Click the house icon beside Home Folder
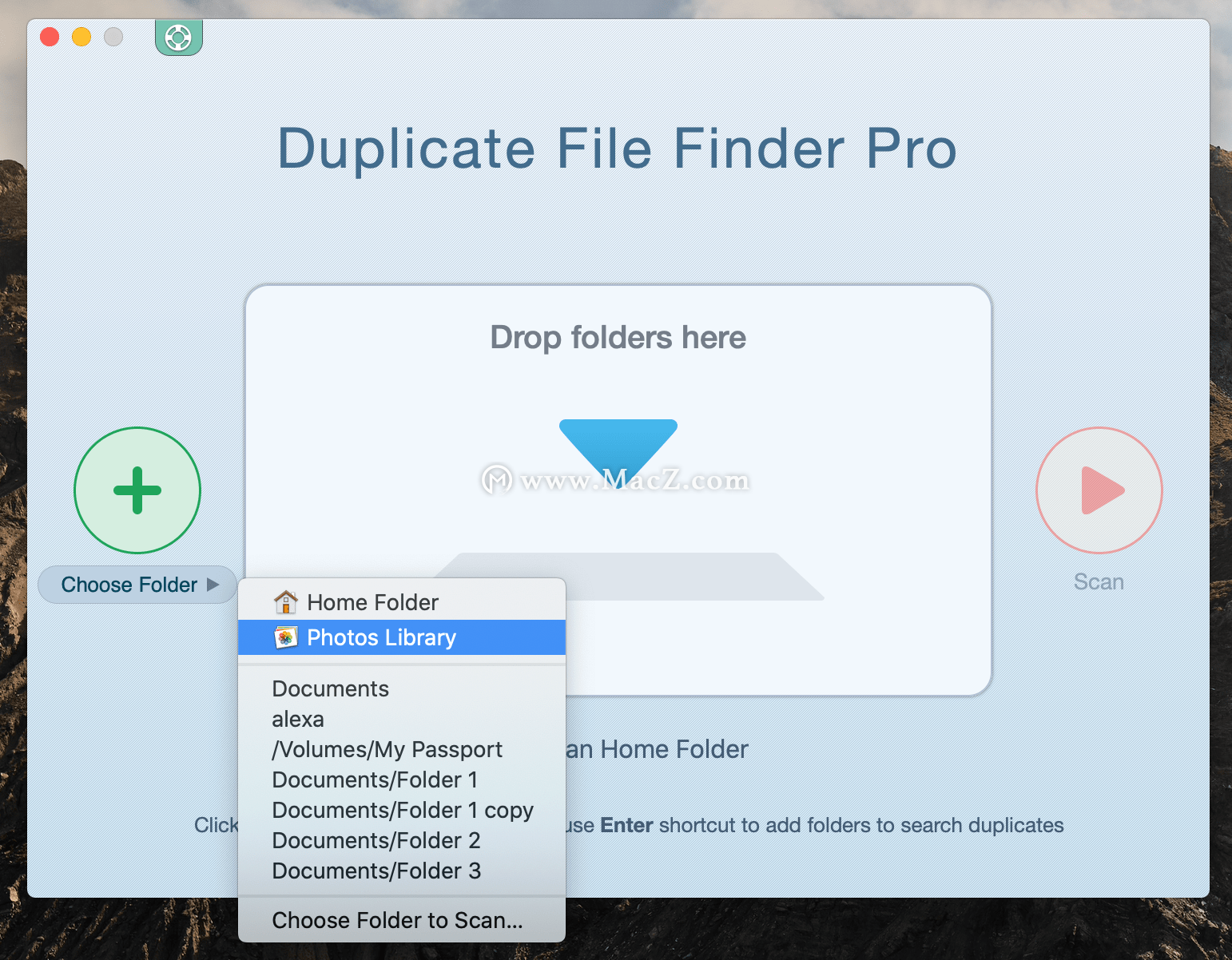1232x960 pixels. pos(285,601)
